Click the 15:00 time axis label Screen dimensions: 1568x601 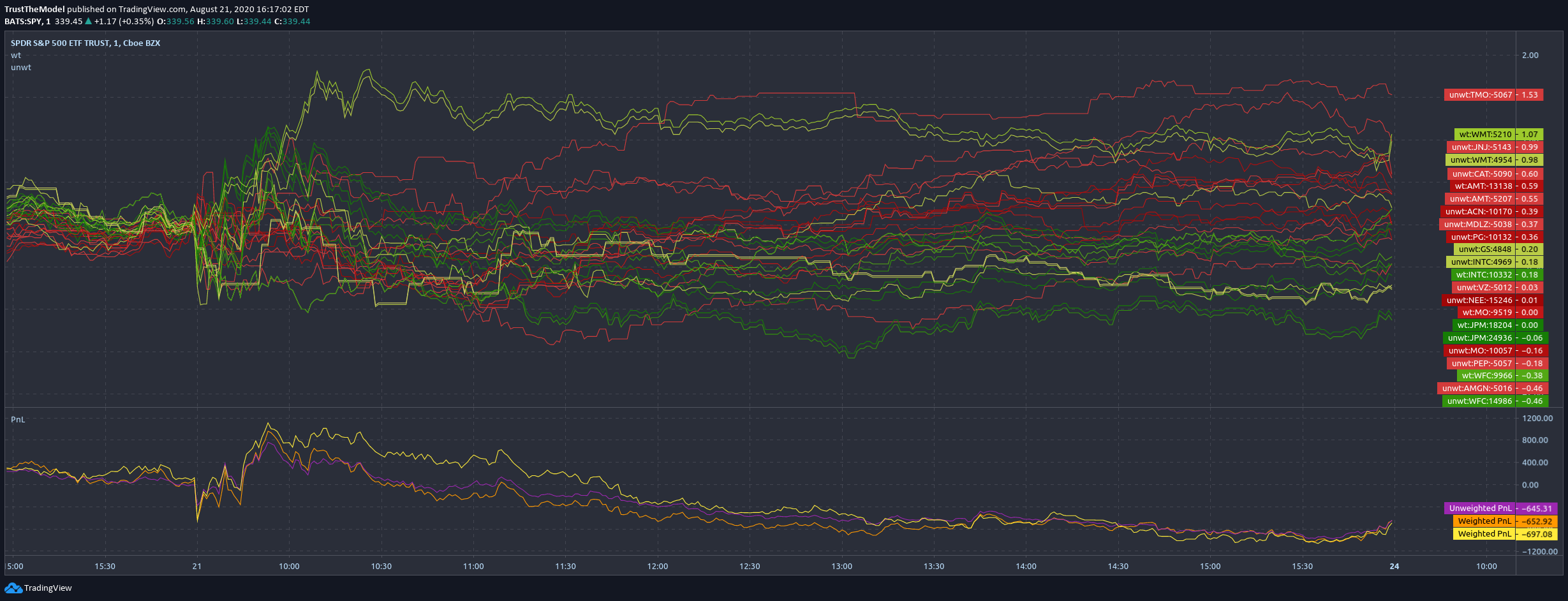(x=1211, y=567)
